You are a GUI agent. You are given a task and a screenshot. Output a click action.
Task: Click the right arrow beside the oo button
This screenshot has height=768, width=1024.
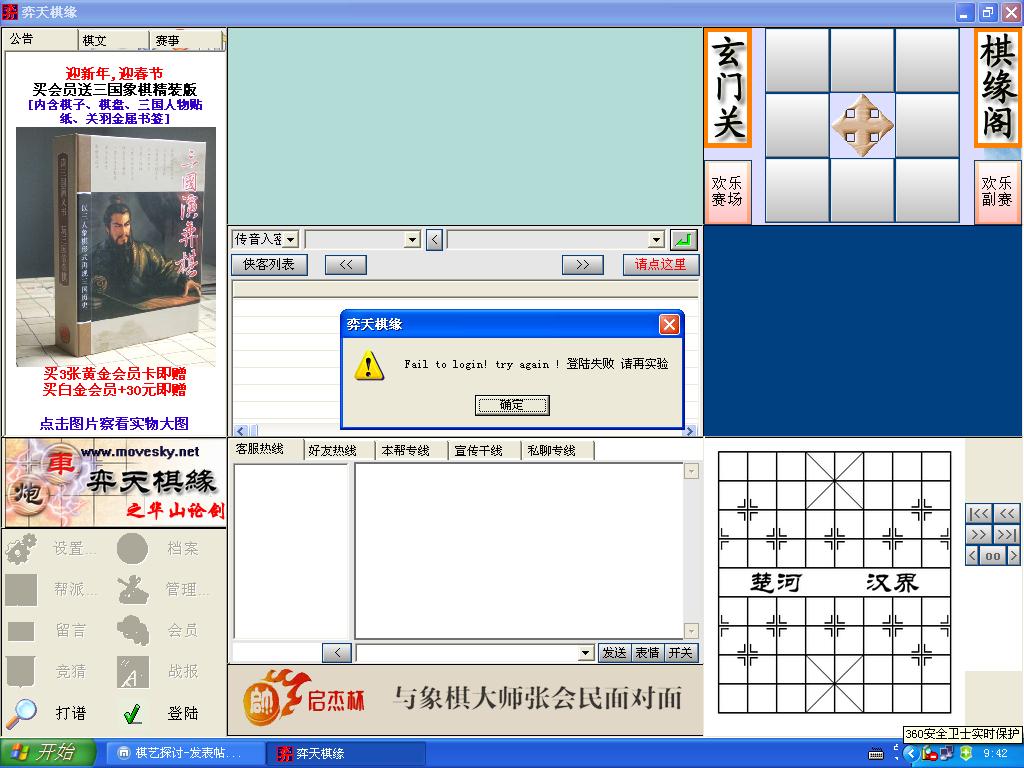coord(1013,556)
